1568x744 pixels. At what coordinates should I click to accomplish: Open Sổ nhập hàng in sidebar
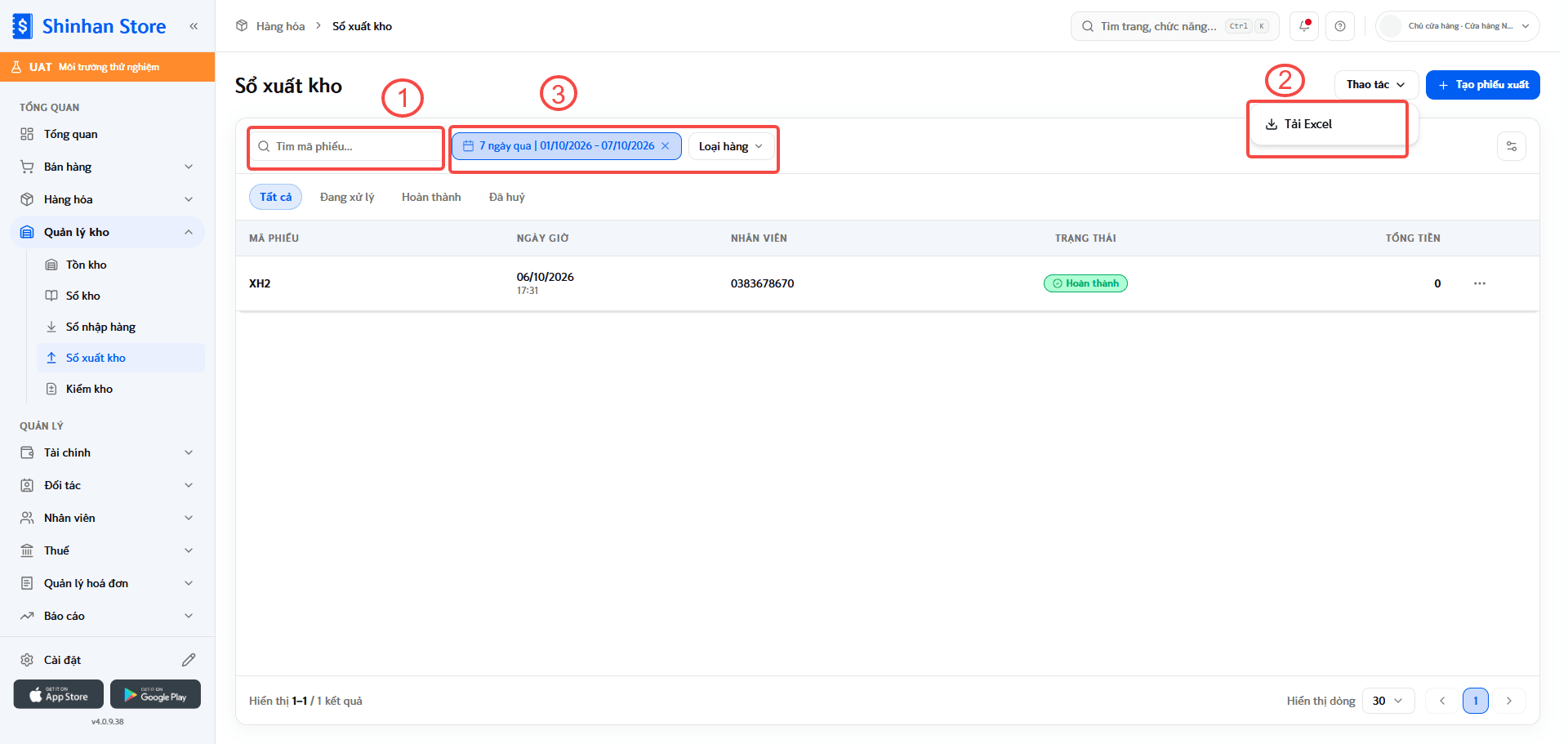[121, 327]
